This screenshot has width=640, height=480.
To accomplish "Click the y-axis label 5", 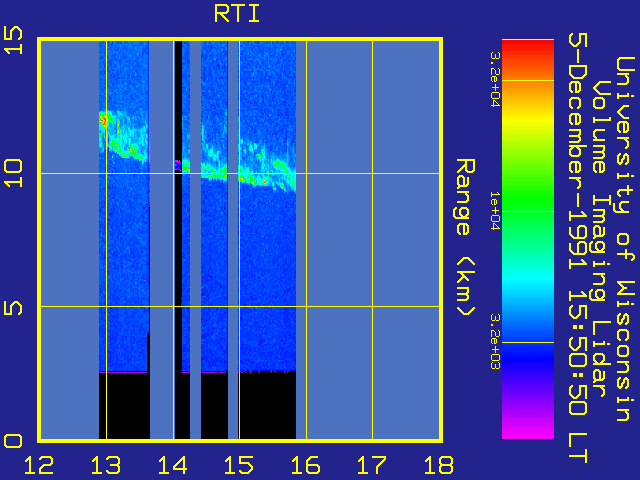I will [x=13, y=307].
